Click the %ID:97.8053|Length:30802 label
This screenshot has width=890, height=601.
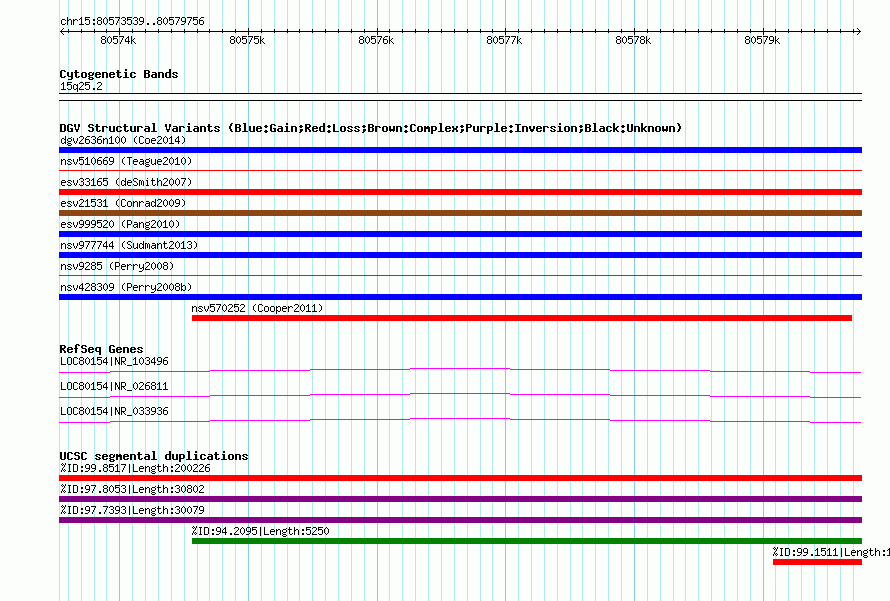(x=132, y=489)
